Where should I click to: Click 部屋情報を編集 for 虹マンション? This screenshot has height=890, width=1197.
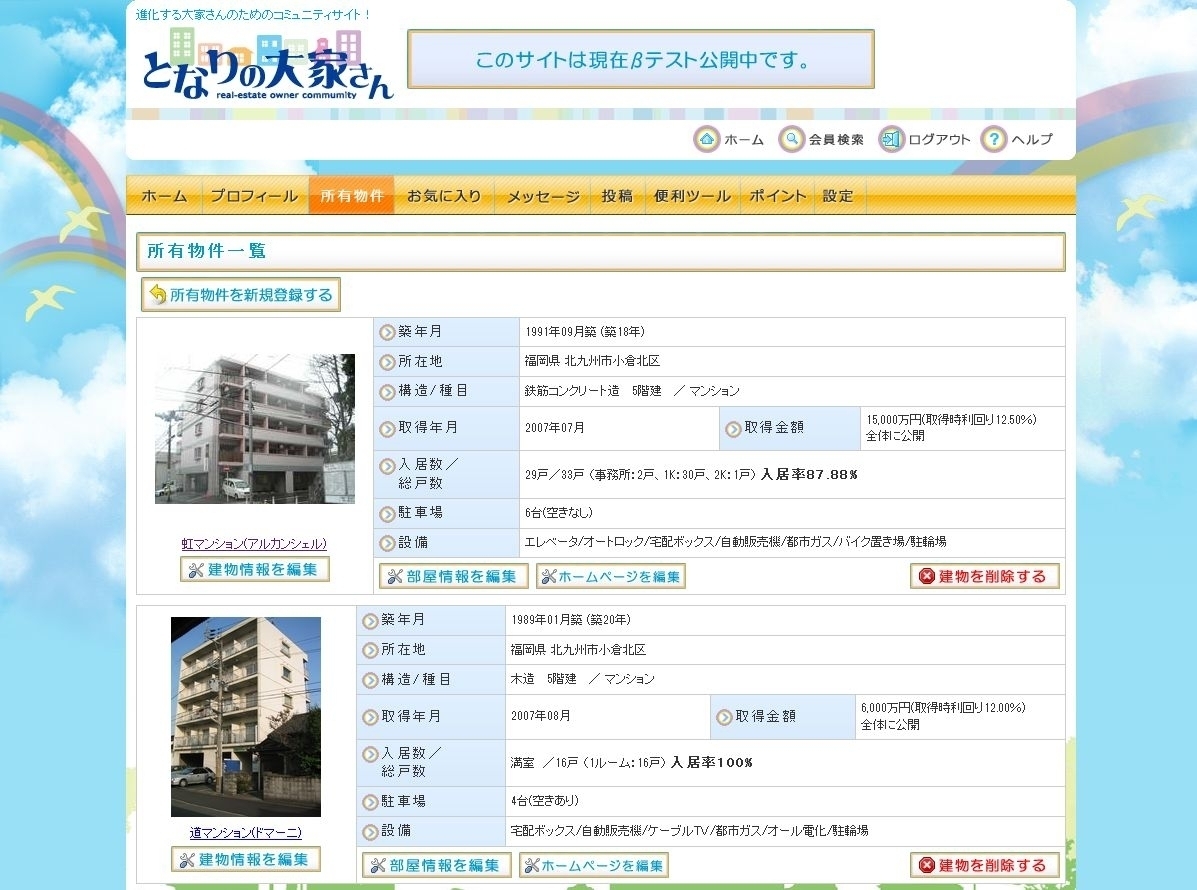[x=453, y=576]
